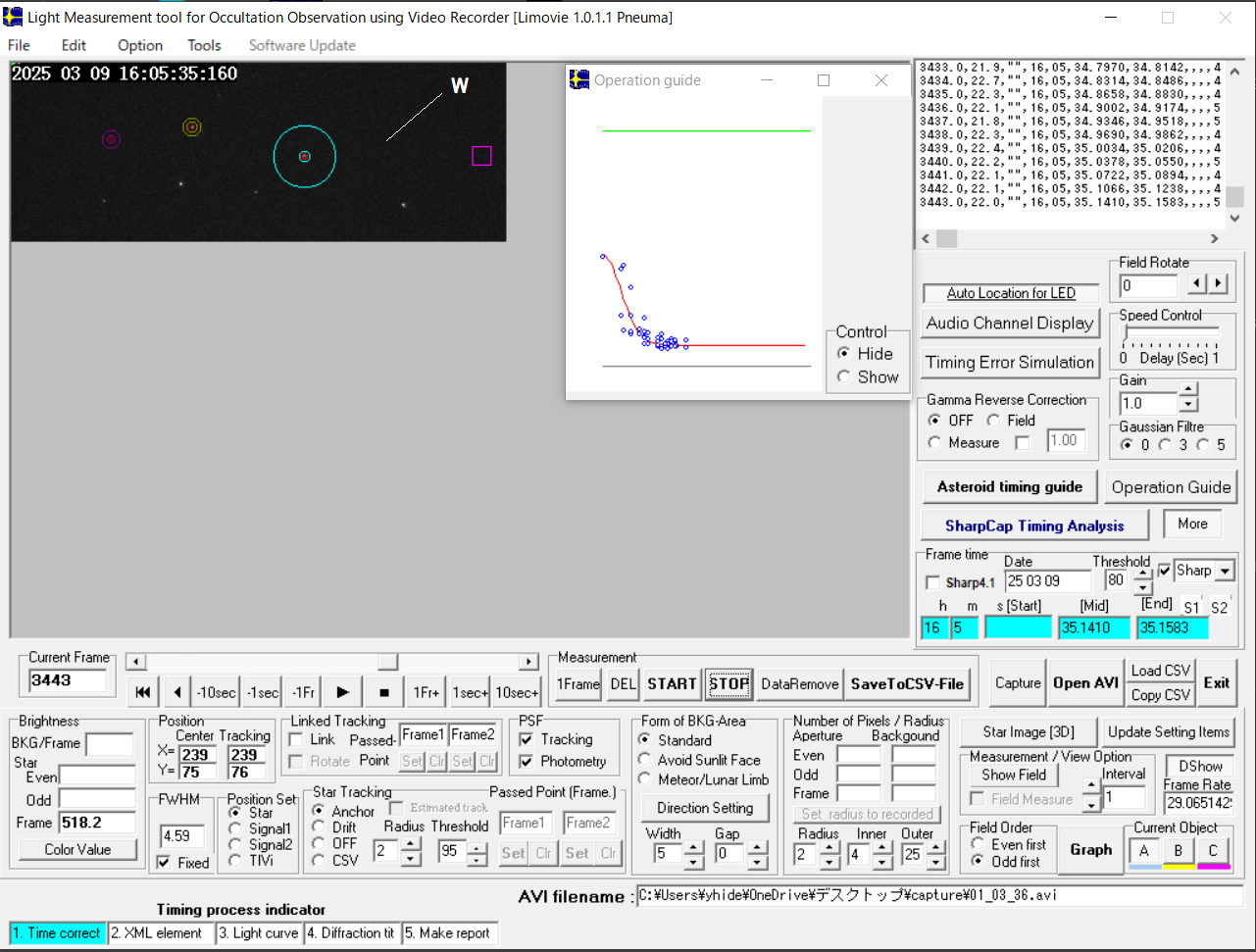
Task: Select Show radio in Operation guide Control
Action: (x=844, y=376)
